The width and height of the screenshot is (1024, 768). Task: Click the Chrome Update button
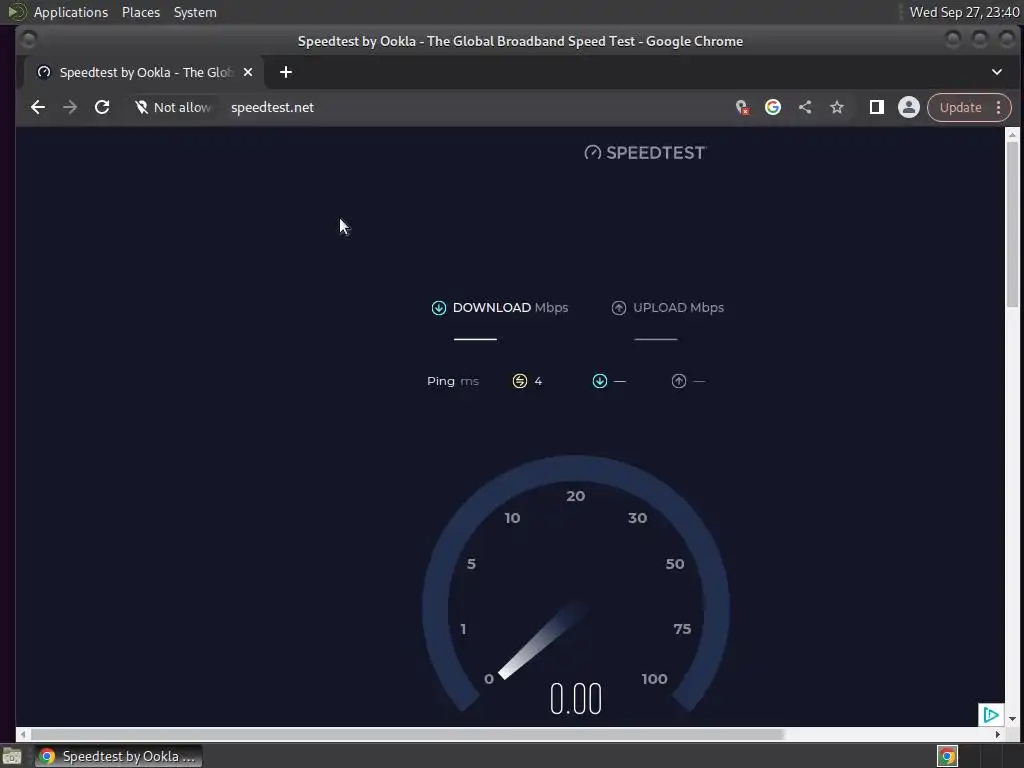tap(960, 107)
